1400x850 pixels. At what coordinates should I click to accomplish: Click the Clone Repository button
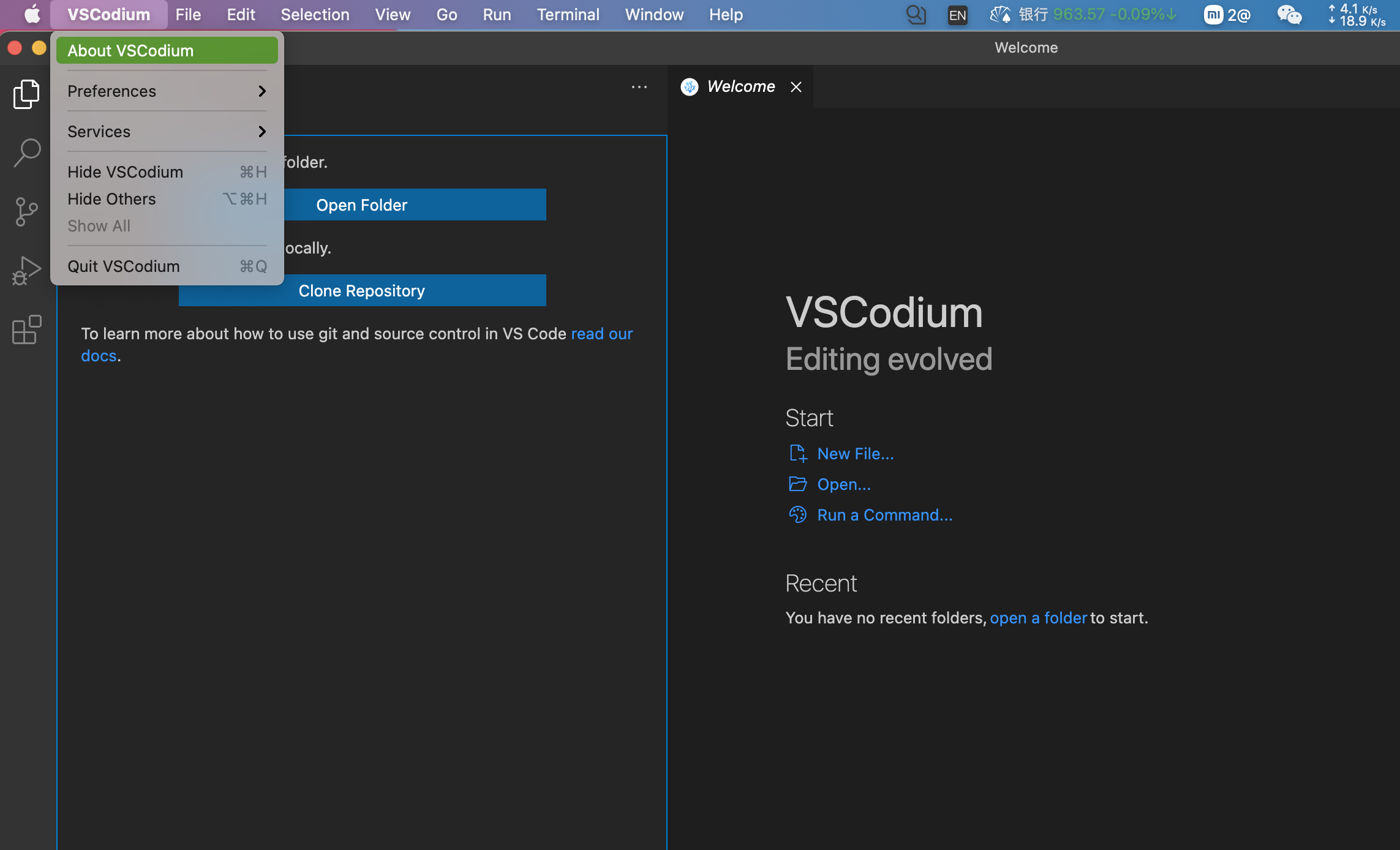coord(361,290)
